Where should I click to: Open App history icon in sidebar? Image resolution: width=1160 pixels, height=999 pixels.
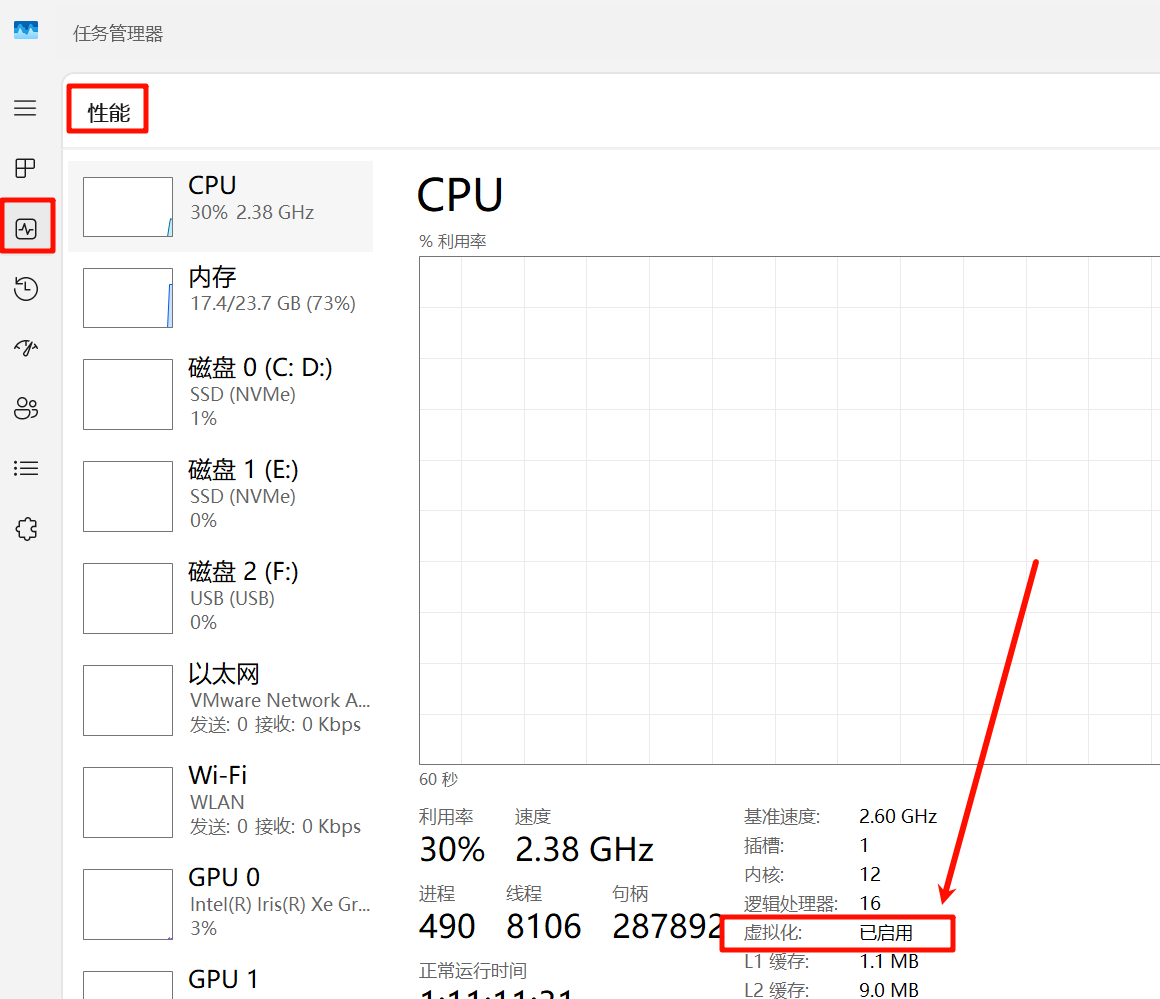click(26, 290)
